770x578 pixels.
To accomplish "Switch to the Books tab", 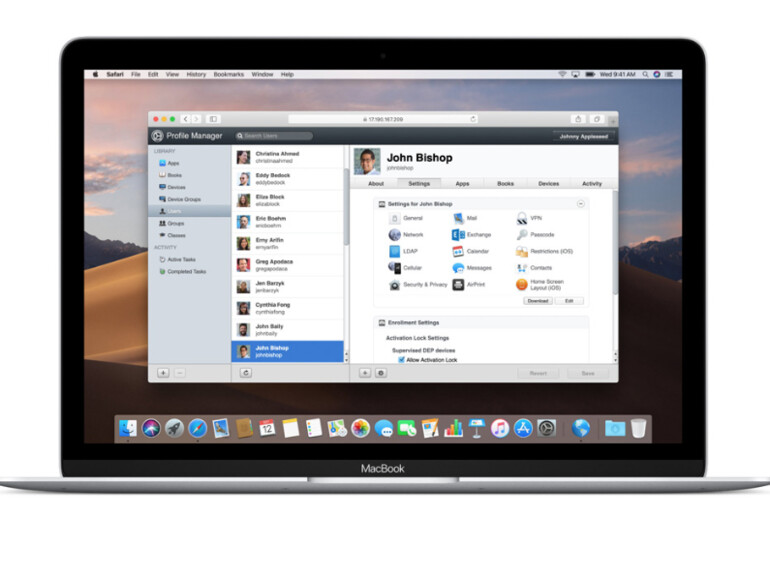I will pyautogui.click(x=505, y=184).
